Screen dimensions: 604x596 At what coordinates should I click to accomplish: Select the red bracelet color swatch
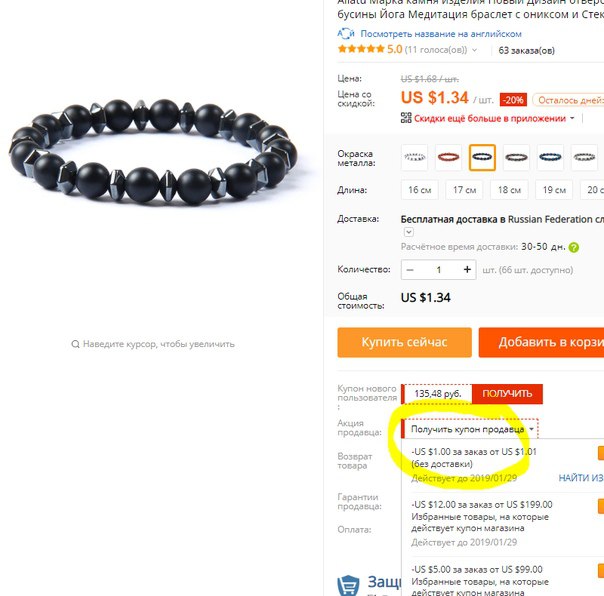[448, 157]
